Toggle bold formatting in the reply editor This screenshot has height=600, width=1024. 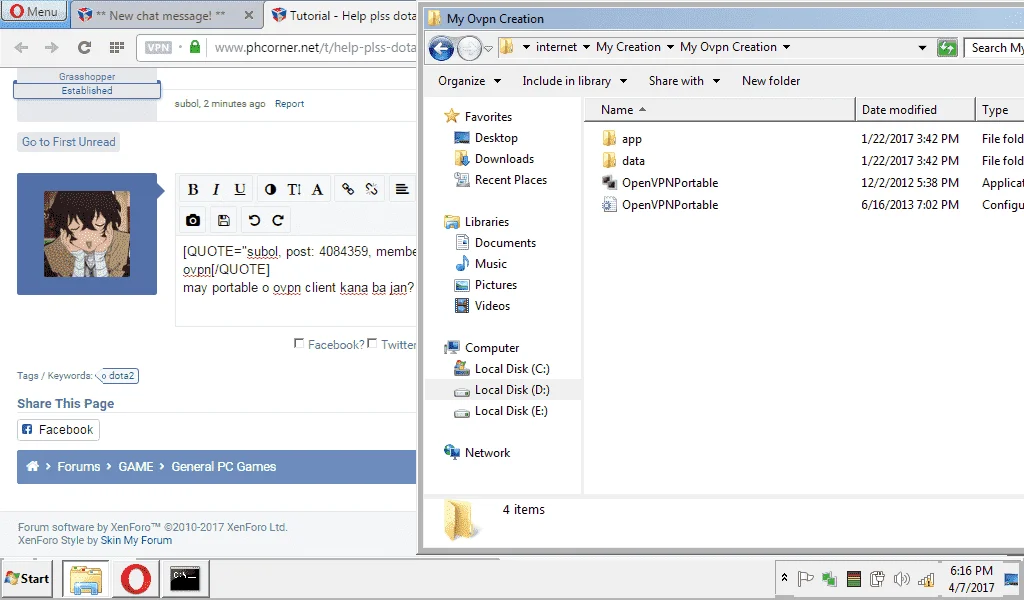(193, 189)
